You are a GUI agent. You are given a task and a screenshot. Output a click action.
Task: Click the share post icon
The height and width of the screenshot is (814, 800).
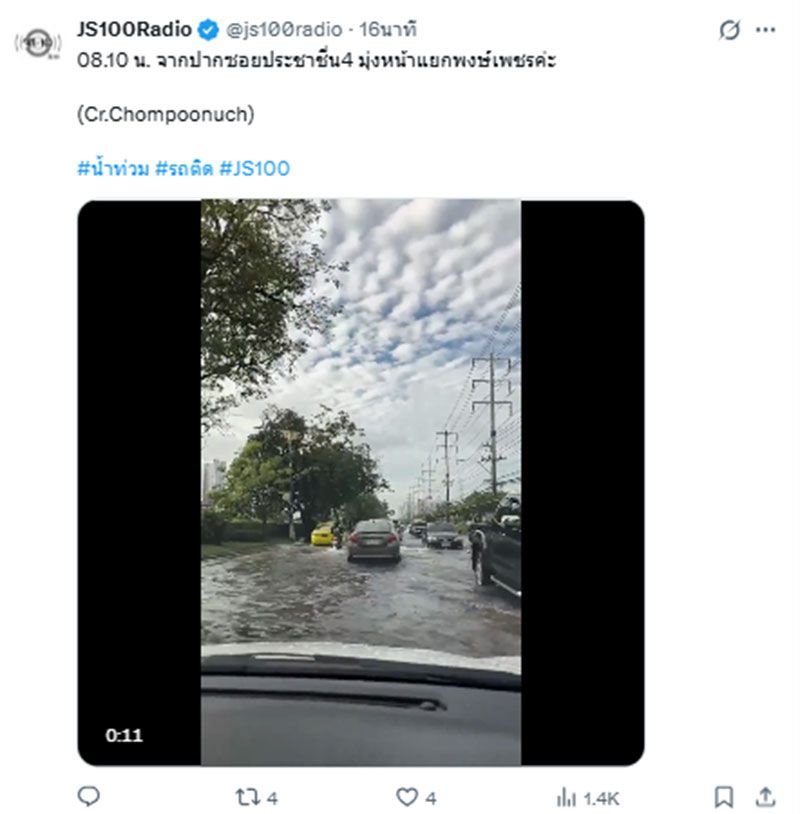pyautogui.click(x=765, y=797)
